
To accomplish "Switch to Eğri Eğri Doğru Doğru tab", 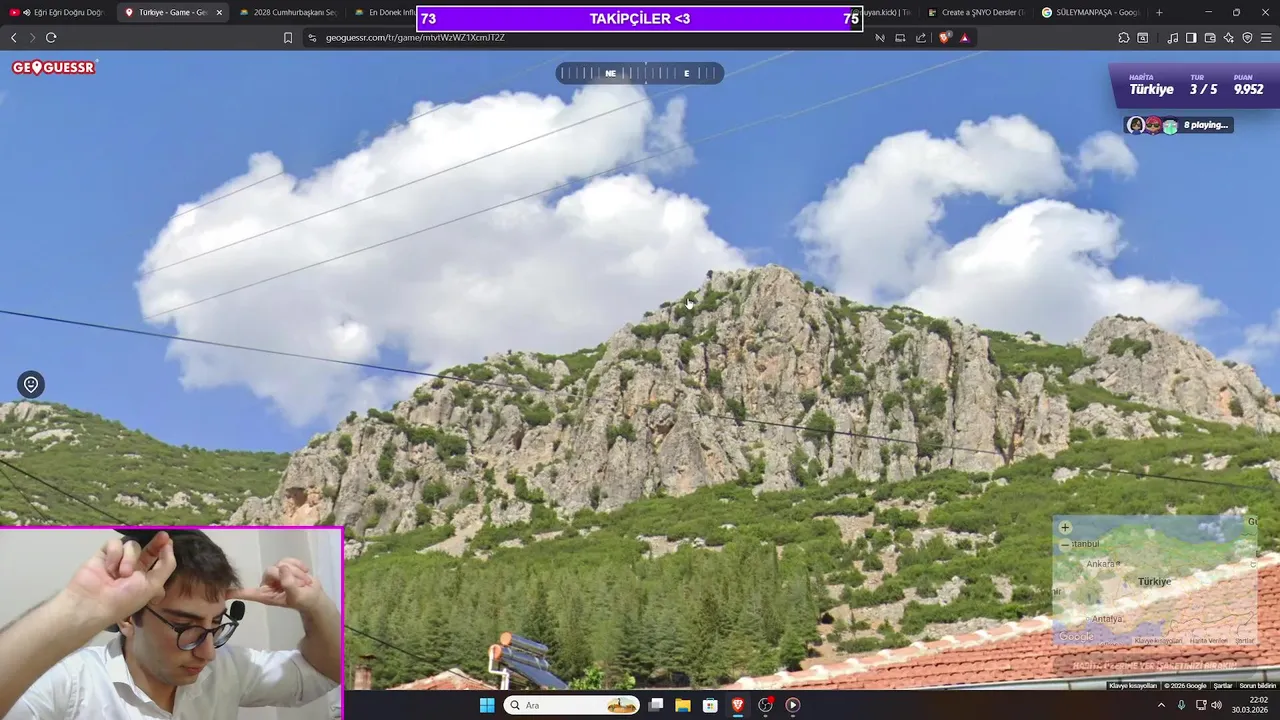I will point(59,12).
